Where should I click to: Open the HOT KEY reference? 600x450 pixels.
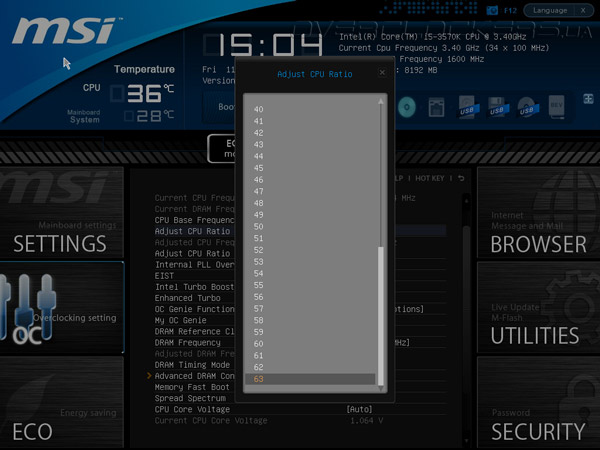click(x=429, y=178)
